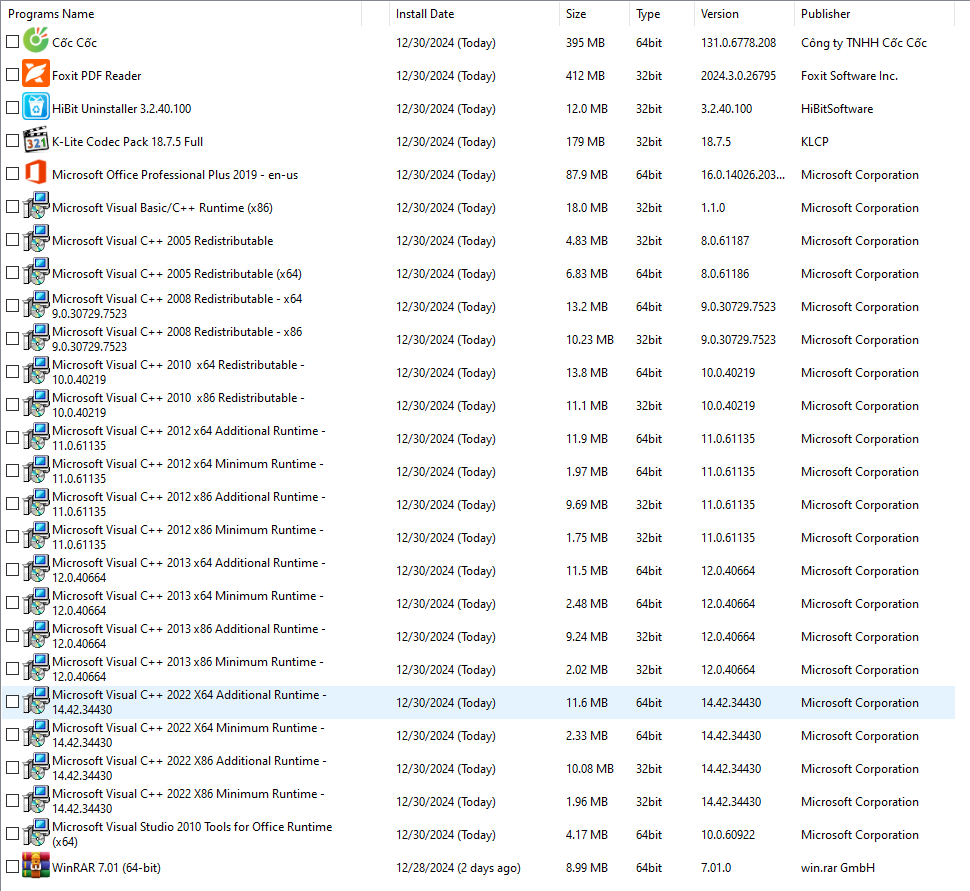Click the Version column header

click(720, 13)
